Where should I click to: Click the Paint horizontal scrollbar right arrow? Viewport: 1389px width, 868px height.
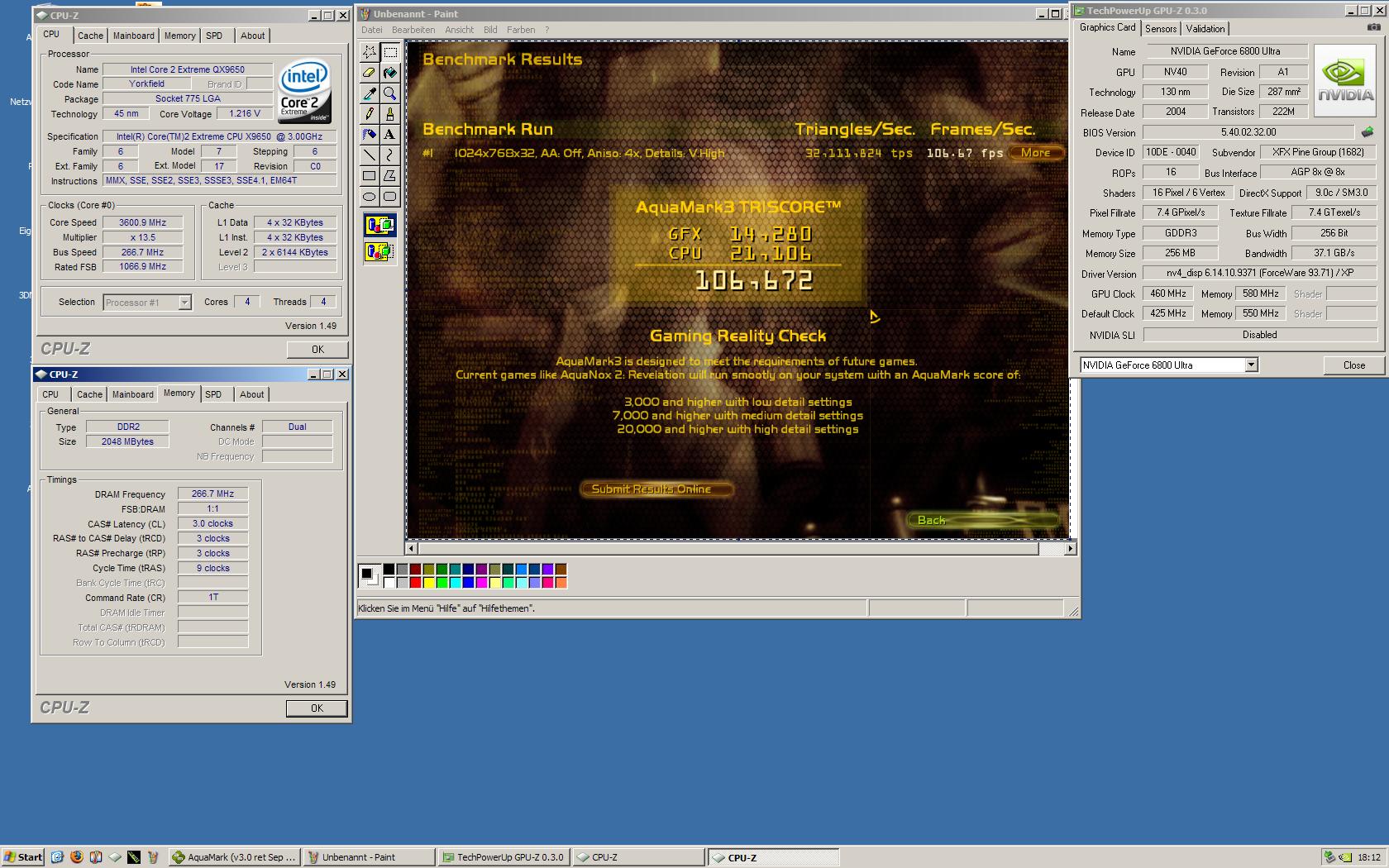click(x=1071, y=548)
